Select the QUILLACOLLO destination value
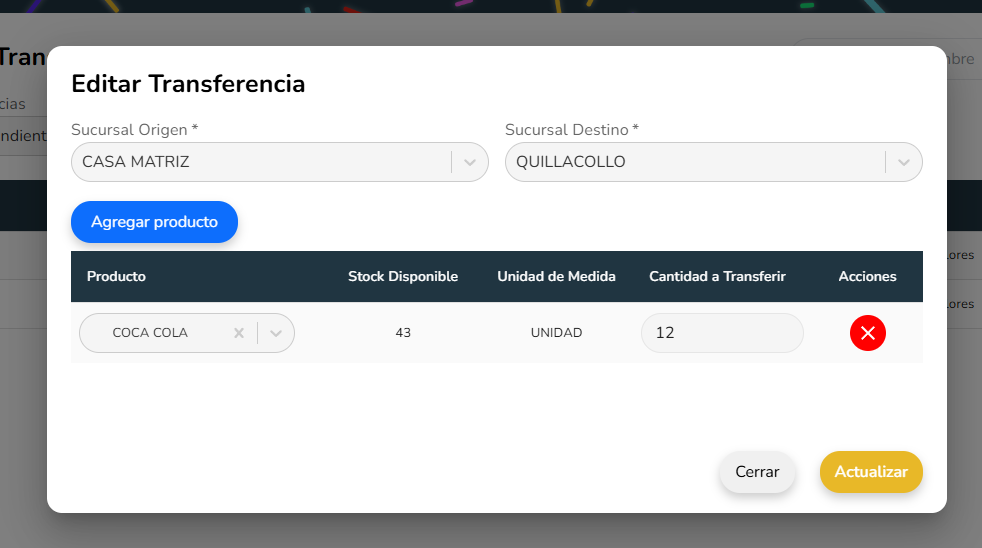 coord(571,162)
